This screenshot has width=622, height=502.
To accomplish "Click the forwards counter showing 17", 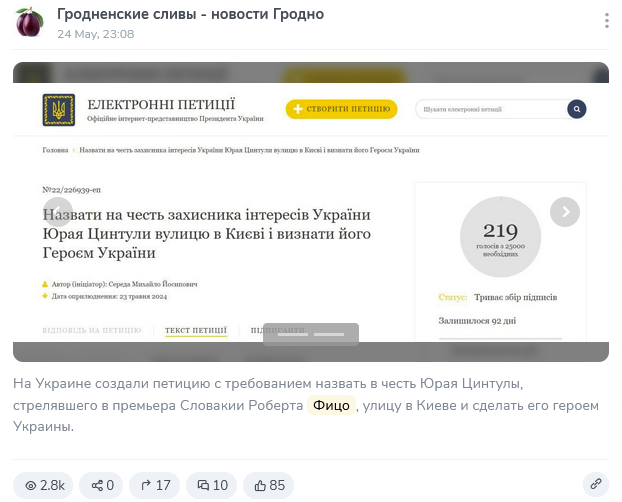I will (155, 485).
